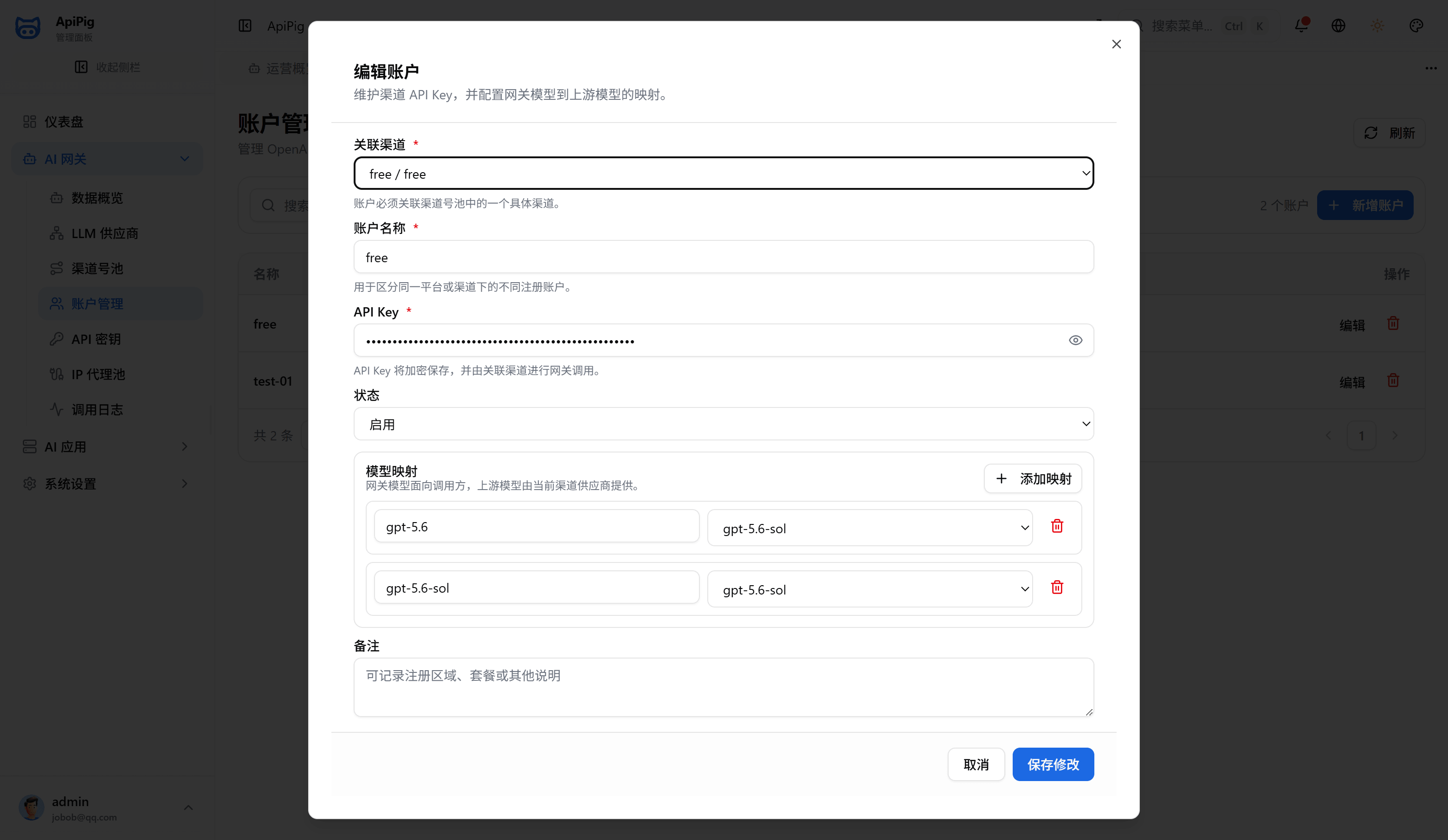Screen dimensions: 1448x840
Task: Click the 备注 notes textarea
Action: click(x=724, y=687)
